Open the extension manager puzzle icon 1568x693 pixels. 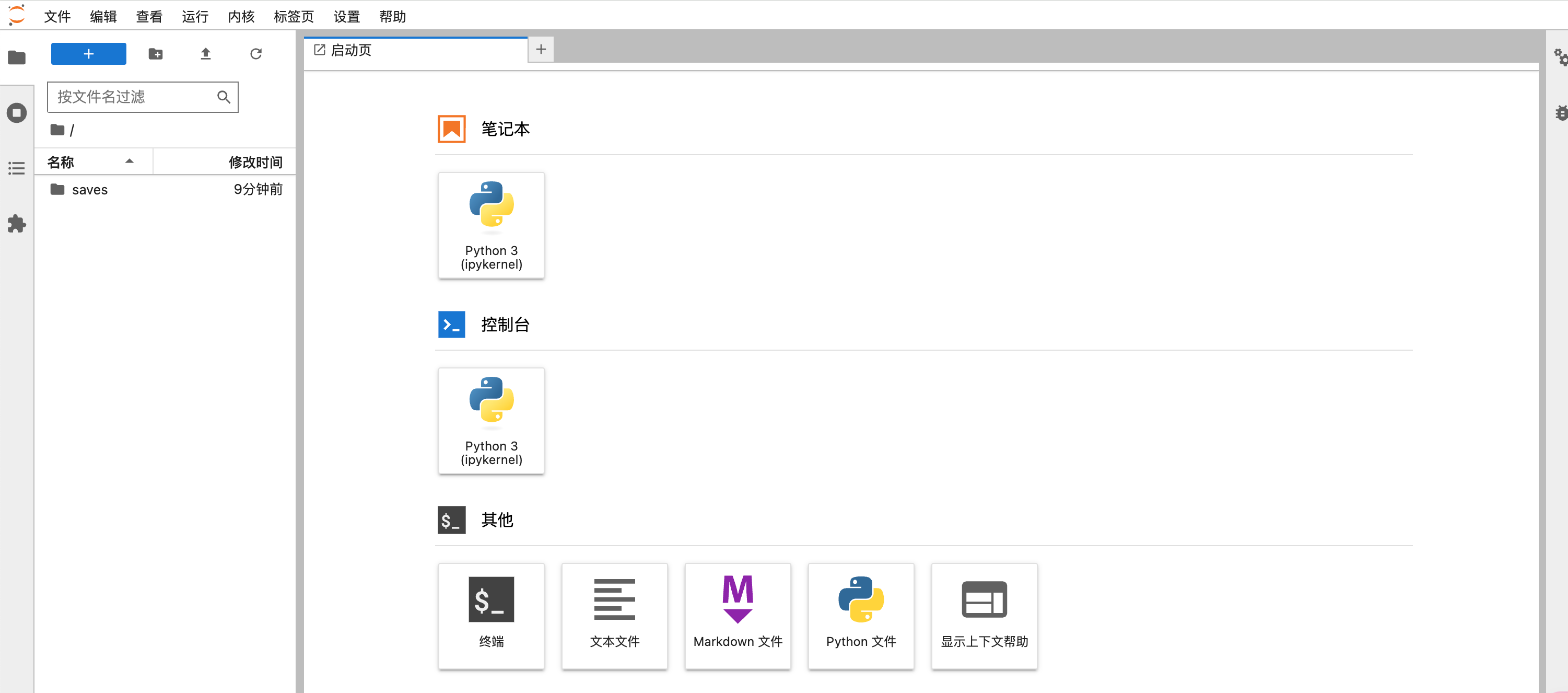point(16,224)
